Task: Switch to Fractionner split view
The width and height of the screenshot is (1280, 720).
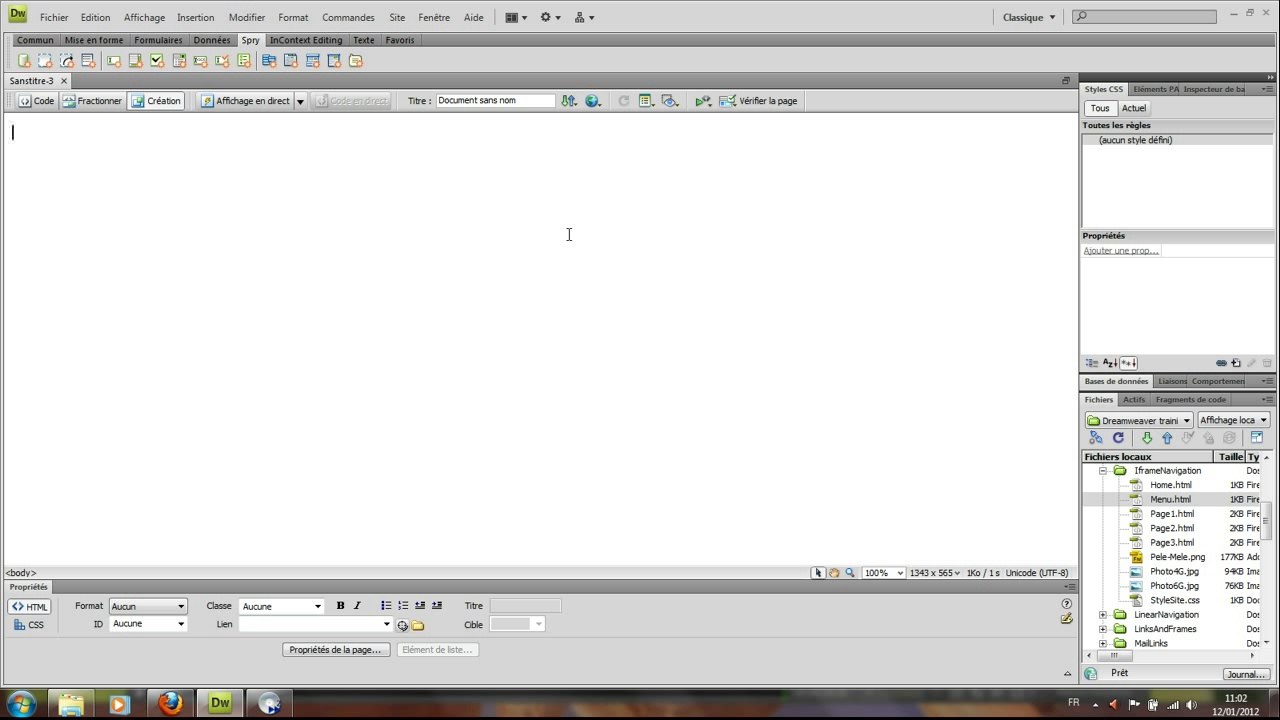Action: [92, 101]
